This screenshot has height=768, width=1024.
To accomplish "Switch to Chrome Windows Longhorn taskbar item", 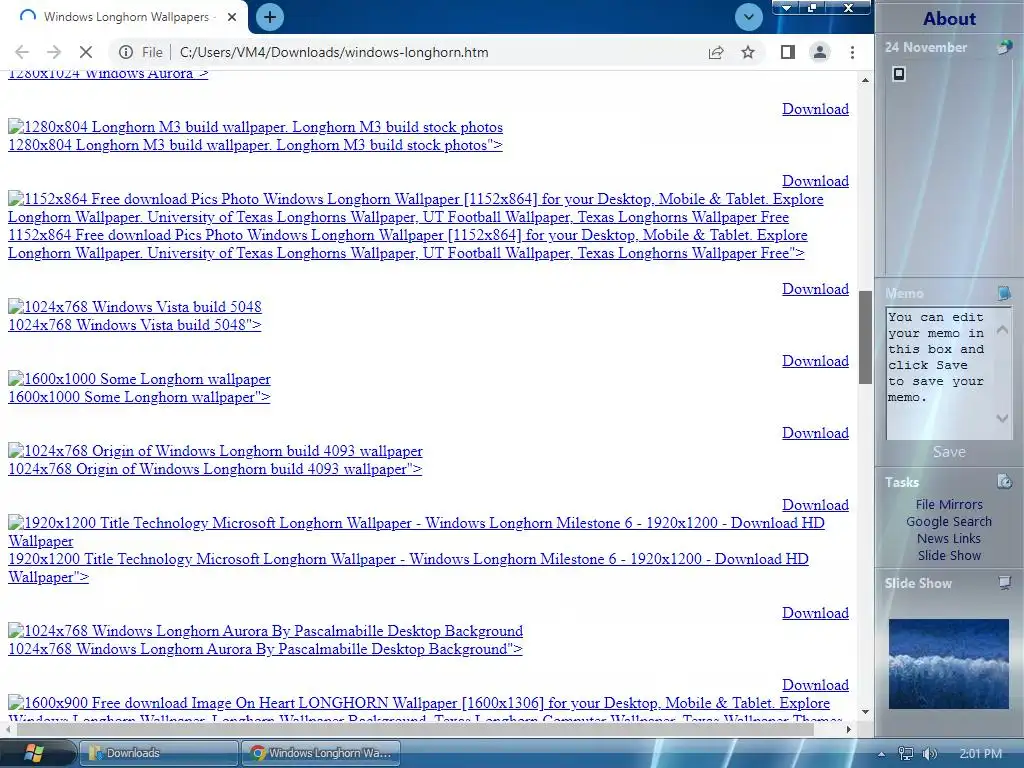I will pyautogui.click(x=321, y=753).
